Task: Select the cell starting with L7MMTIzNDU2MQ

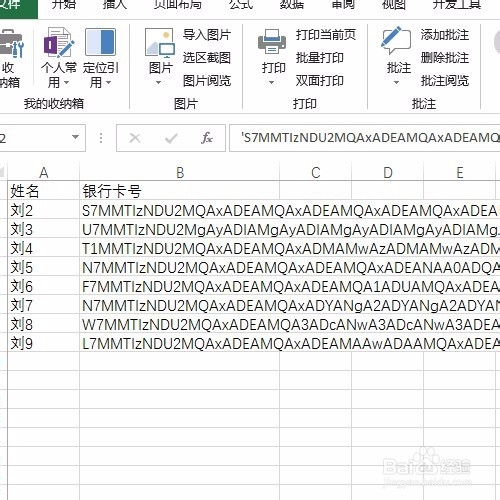Action: click(x=180, y=343)
